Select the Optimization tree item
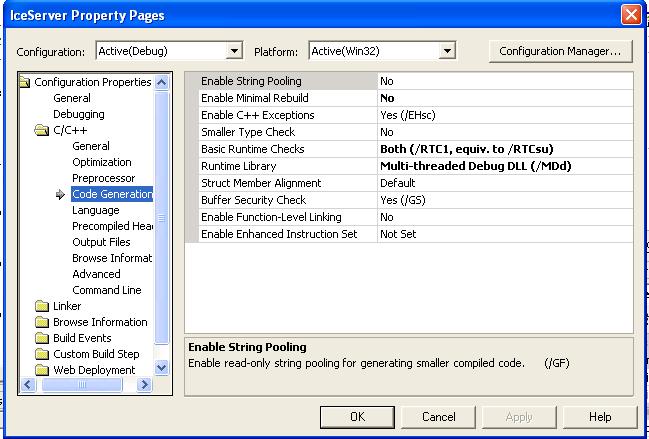This screenshot has width=649, height=439. pos(101,162)
